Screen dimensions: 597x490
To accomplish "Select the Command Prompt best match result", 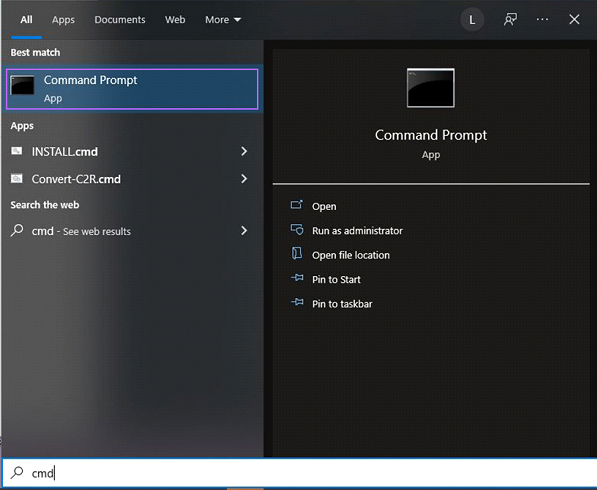I will pyautogui.click(x=132, y=89).
